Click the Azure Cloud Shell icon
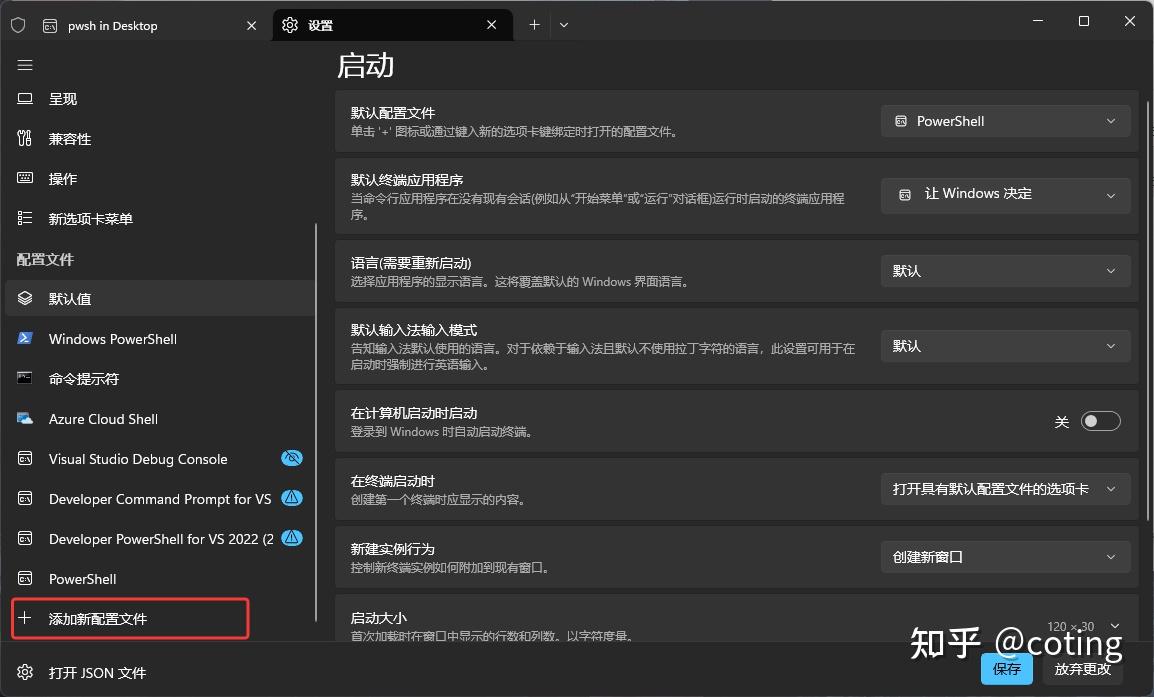 [x=25, y=418]
